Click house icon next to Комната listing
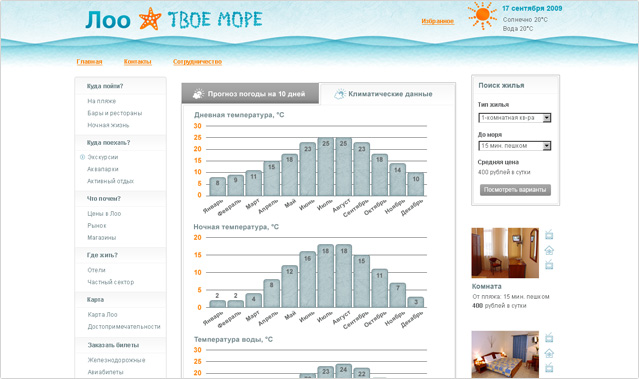Viewport: 639px width, 379px height. point(549,250)
